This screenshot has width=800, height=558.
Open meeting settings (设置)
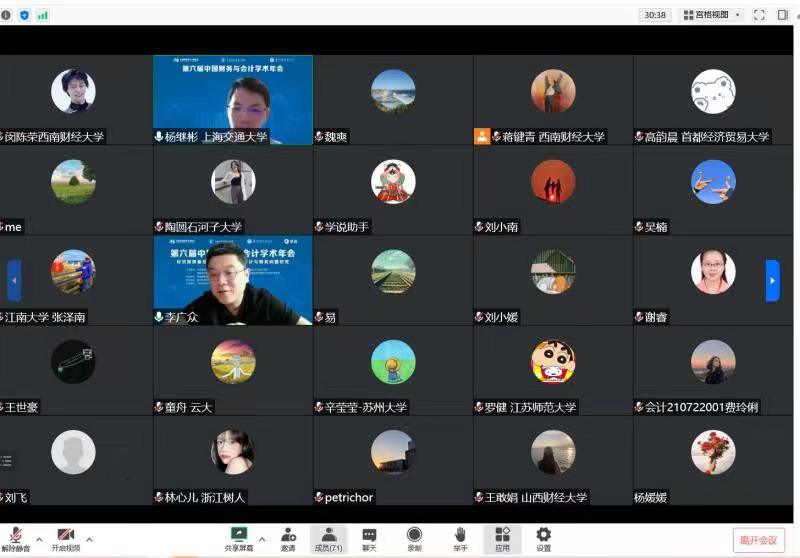point(543,538)
